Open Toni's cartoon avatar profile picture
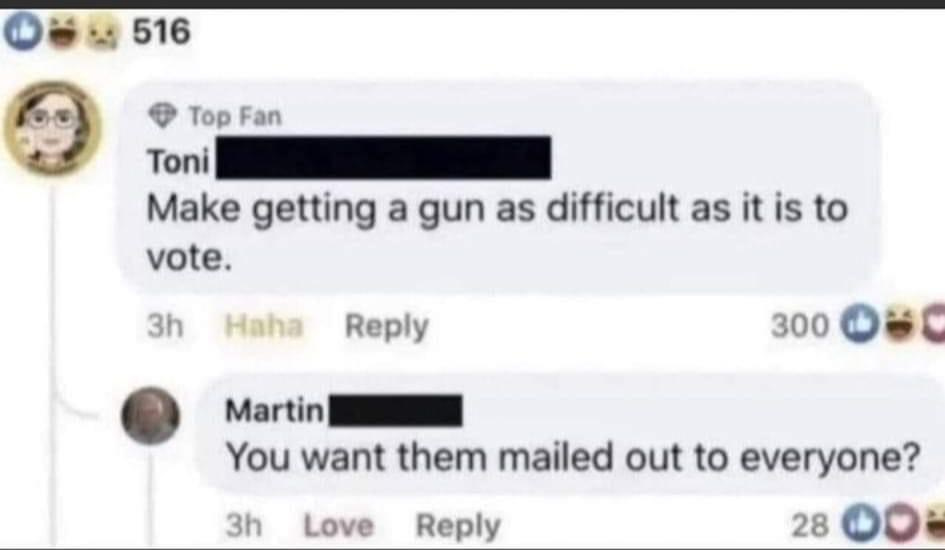The width and height of the screenshot is (945, 550). [x=53, y=127]
